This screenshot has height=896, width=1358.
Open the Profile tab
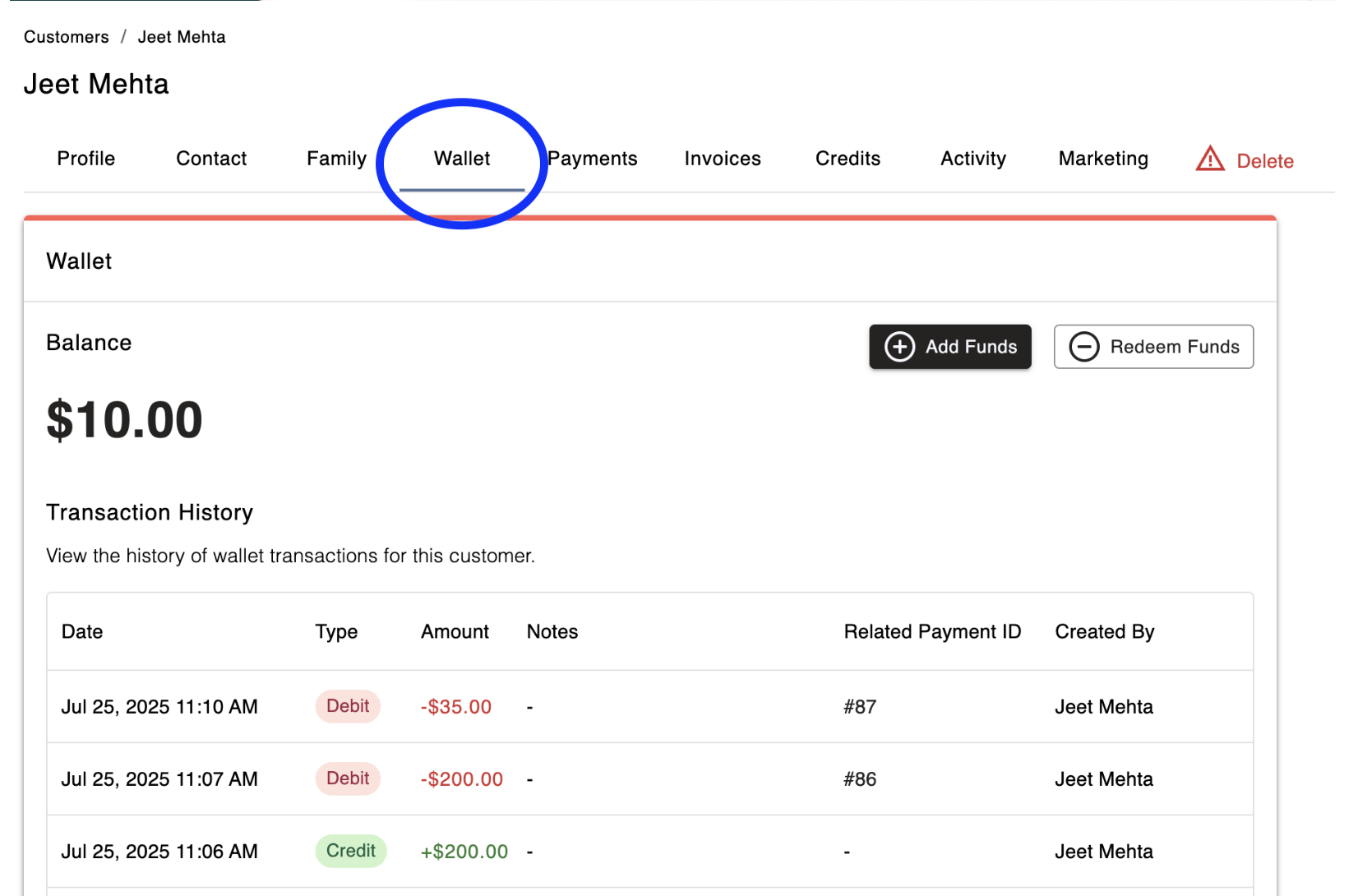click(86, 159)
